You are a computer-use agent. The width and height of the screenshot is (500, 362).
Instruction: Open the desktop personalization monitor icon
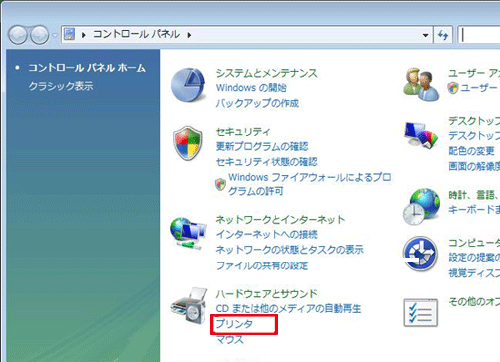pyautogui.click(x=421, y=135)
